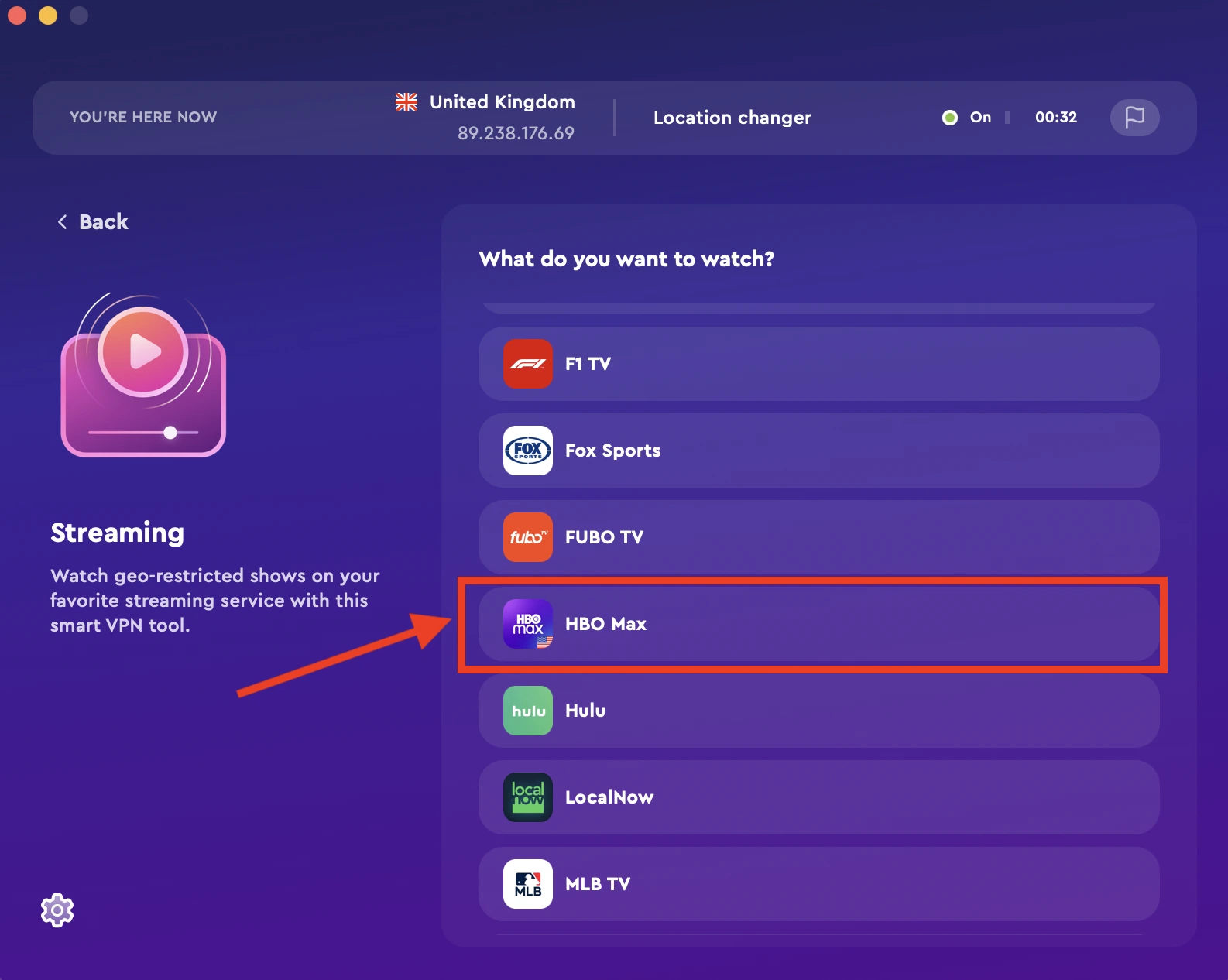
Task: Click the Streaming heading
Action: pos(118,533)
